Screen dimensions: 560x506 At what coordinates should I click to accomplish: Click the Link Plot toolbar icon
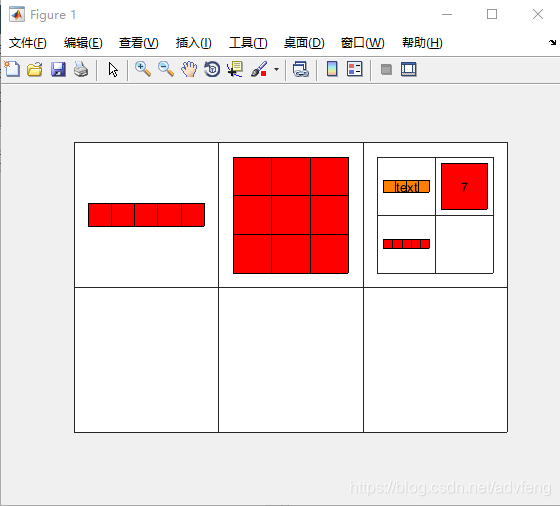point(301,69)
